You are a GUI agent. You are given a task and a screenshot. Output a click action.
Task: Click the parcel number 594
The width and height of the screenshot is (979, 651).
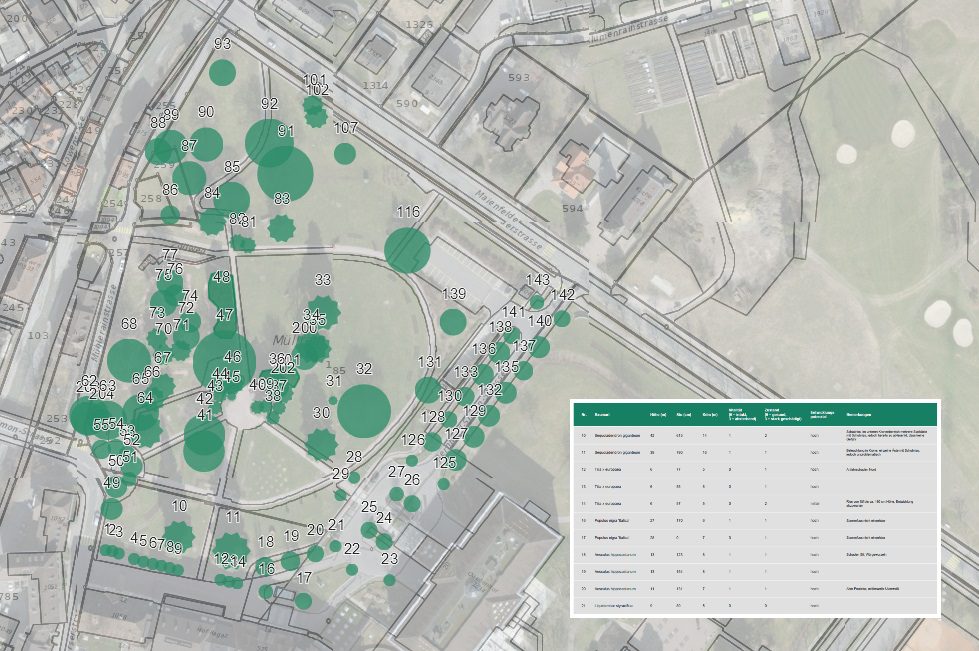pyautogui.click(x=573, y=208)
